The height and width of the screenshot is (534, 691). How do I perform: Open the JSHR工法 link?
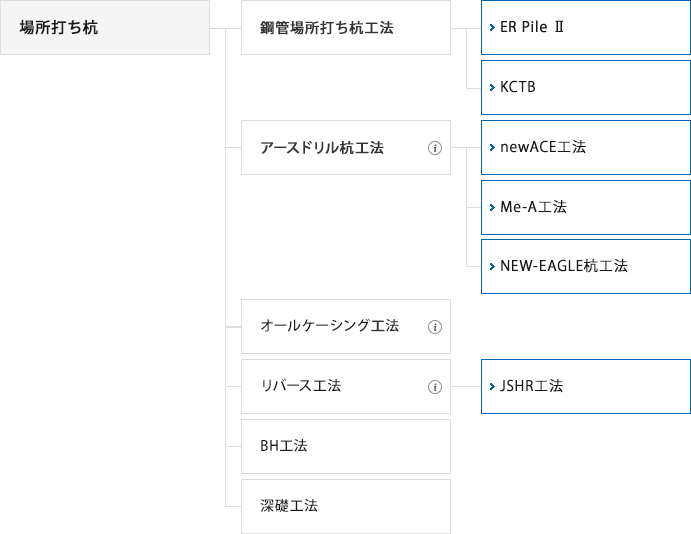586,386
